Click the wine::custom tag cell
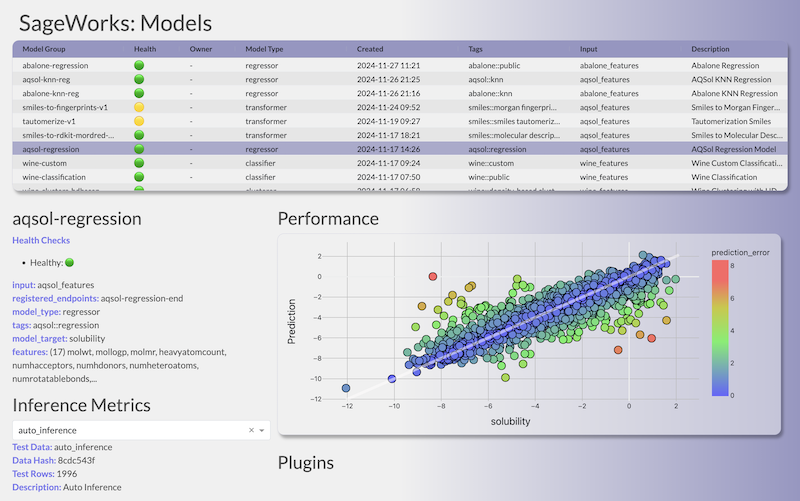This screenshot has height=501, width=800. pos(491,163)
